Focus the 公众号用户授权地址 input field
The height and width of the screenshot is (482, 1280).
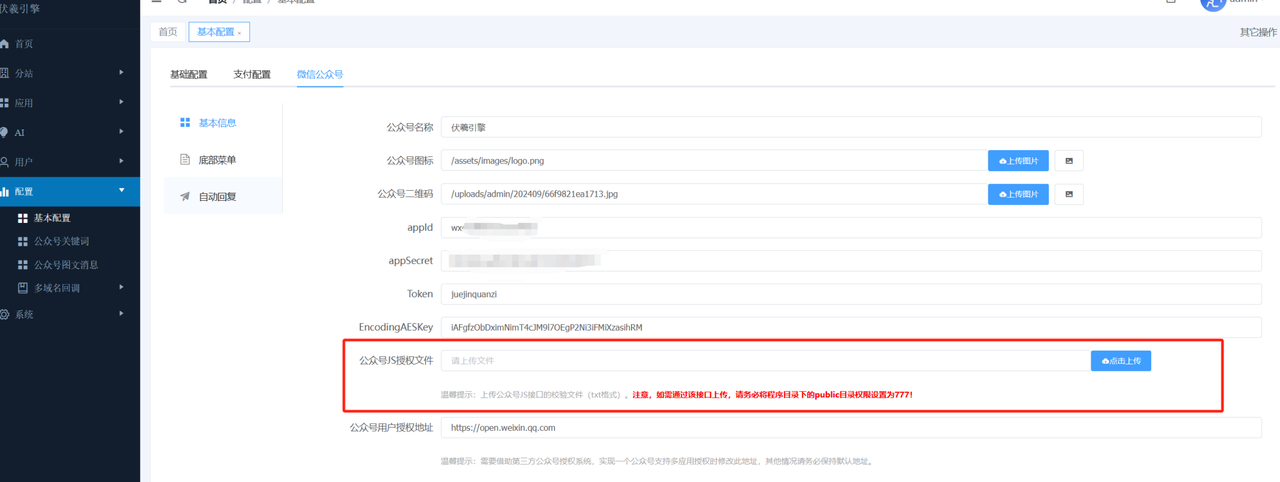click(x=851, y=427)
